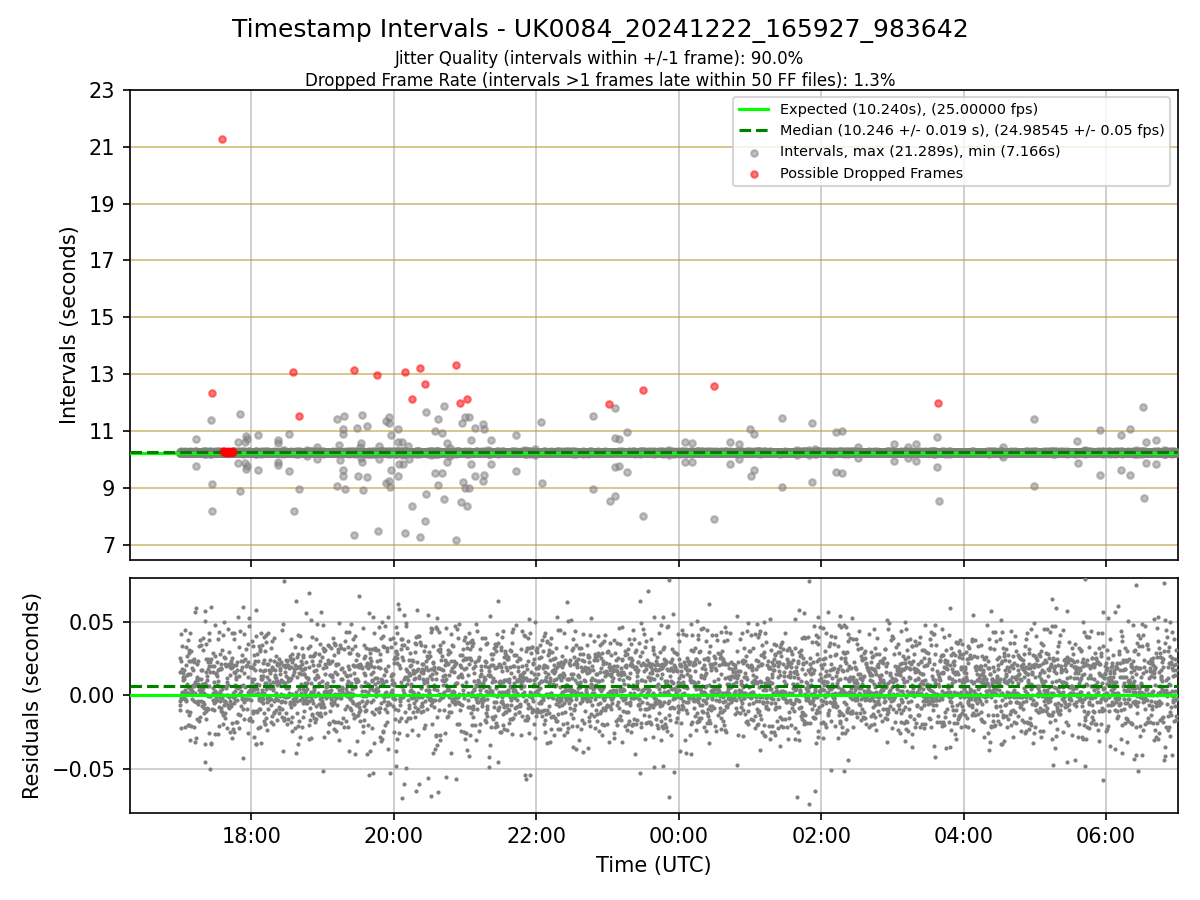Click the gray dot marker in legend
1200x900 pixels.
[754, 152]
